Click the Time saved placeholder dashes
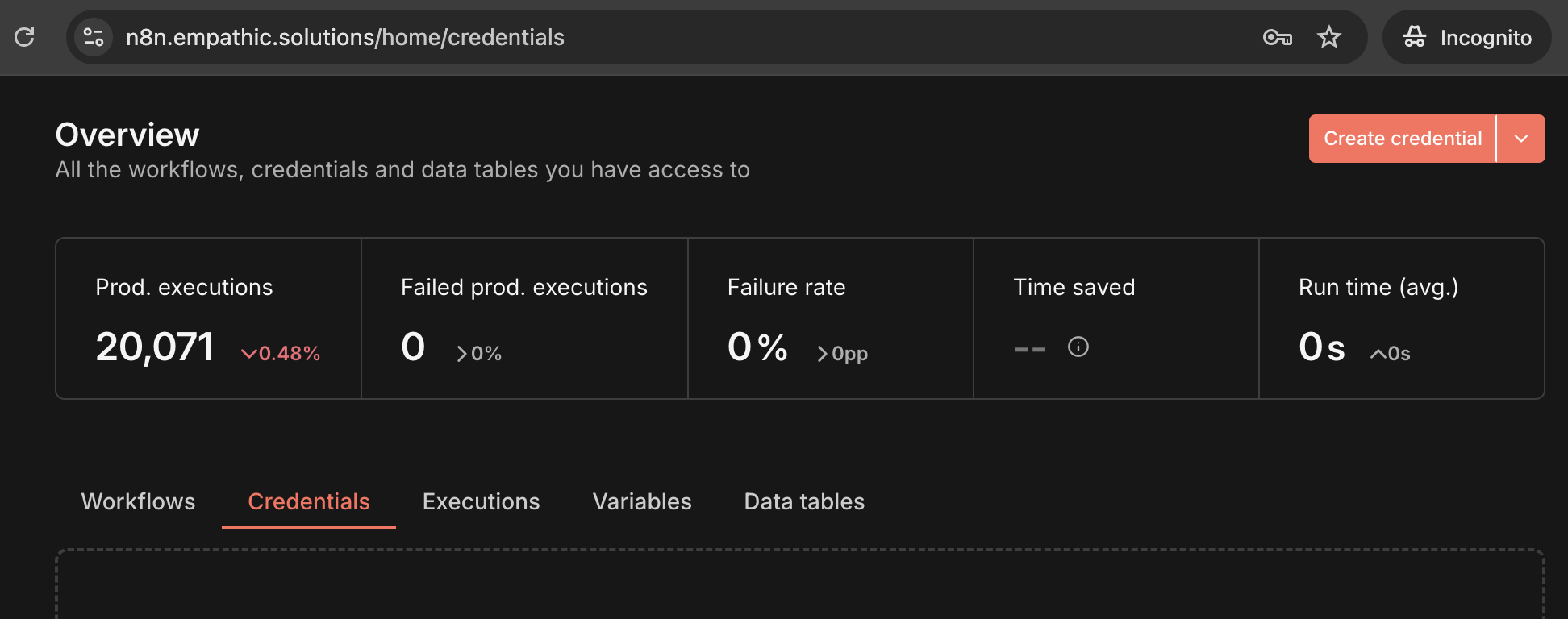The image size is (1568, 619). (x=1030, y=347)
